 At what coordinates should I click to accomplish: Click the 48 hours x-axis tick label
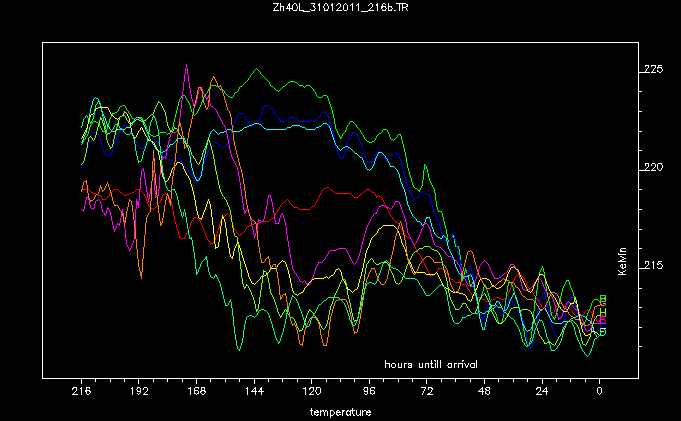tap(484, 391)
